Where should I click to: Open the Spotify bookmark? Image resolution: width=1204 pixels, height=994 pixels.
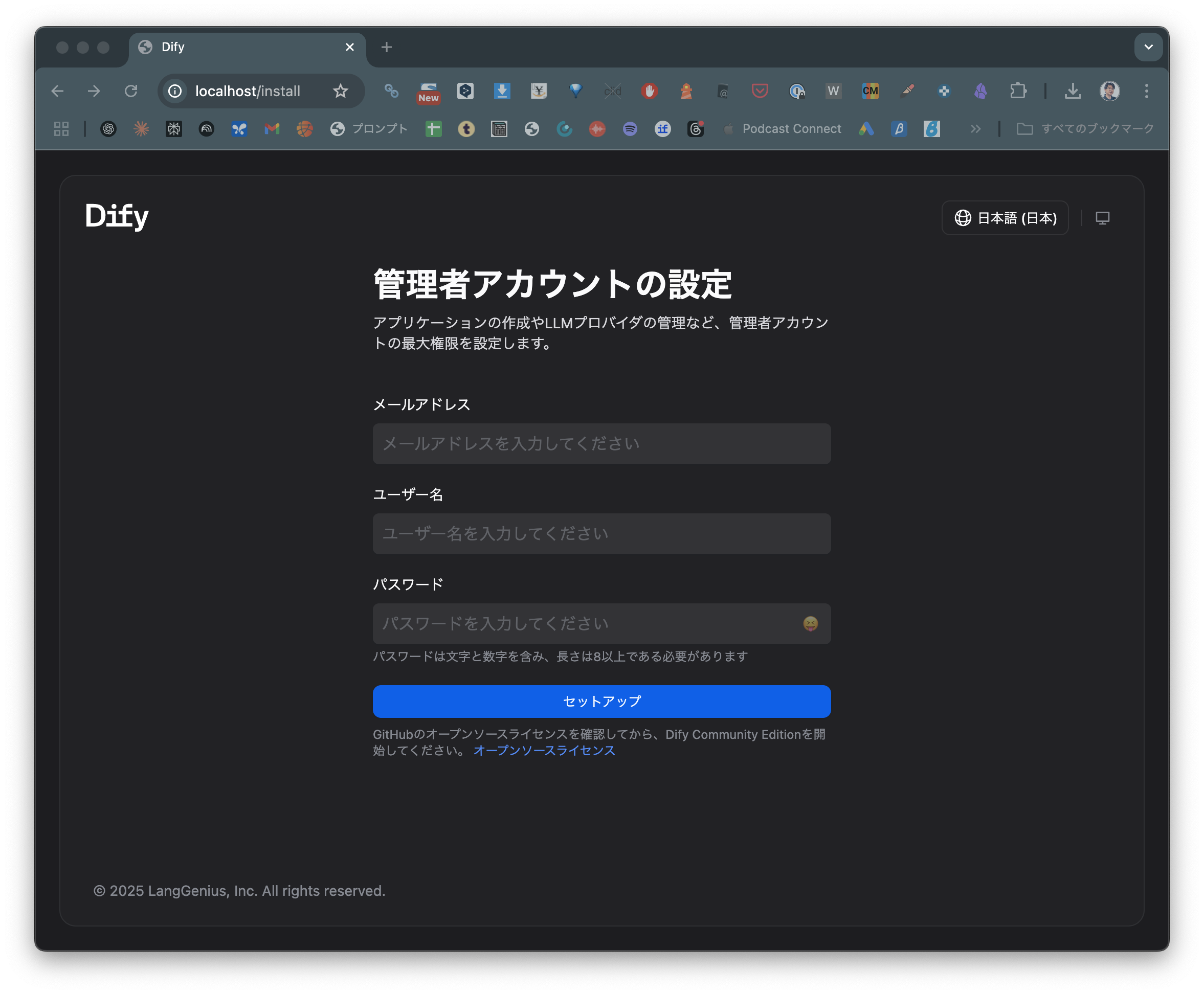coord(630,129)
